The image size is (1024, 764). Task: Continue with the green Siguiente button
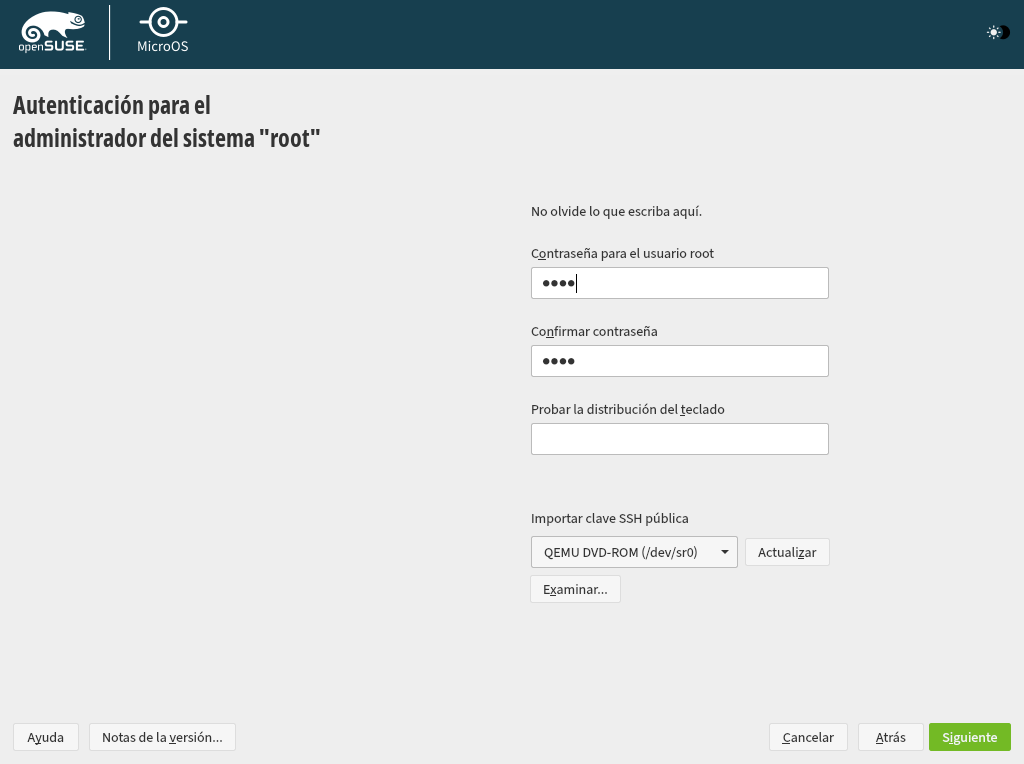[970, 737]
